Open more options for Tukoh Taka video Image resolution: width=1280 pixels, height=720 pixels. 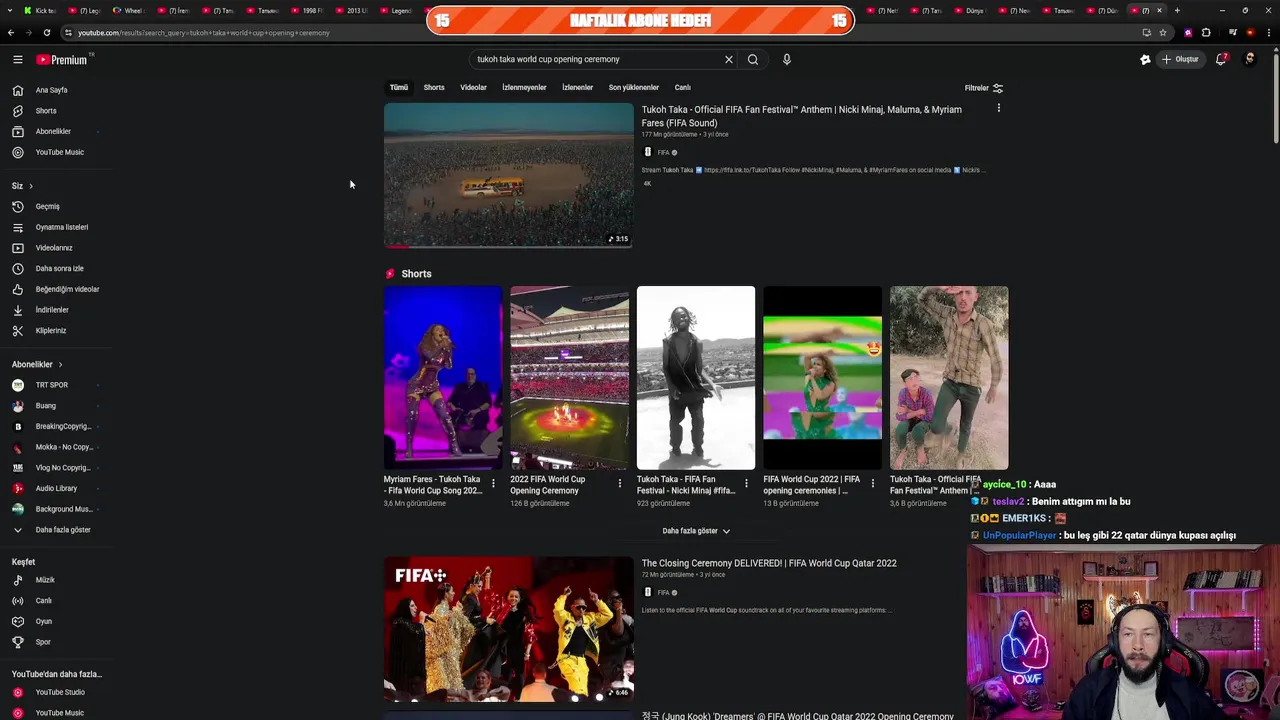(998, 108)
